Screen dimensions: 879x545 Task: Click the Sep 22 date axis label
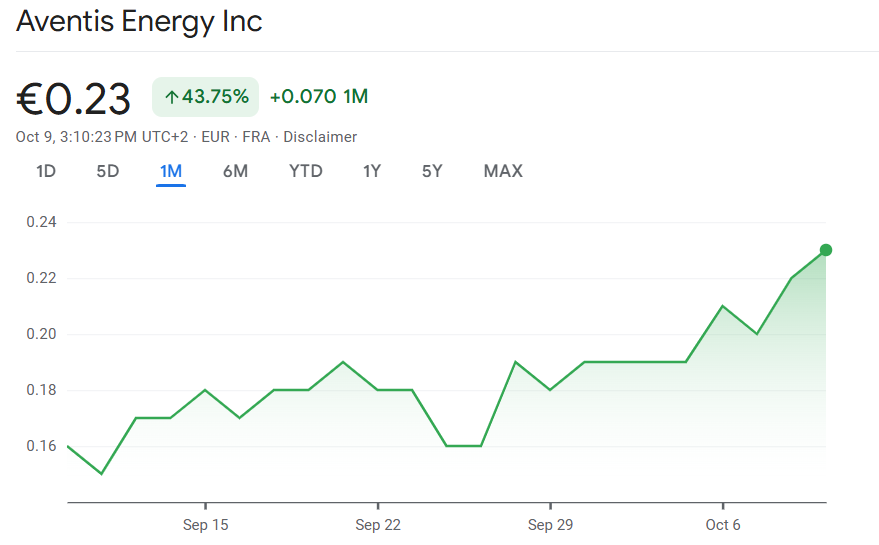tap(377, 525)
